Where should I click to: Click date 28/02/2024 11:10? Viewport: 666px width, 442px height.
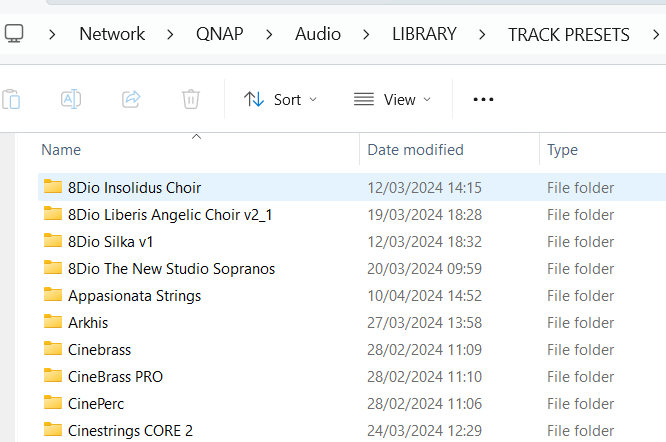424,377
